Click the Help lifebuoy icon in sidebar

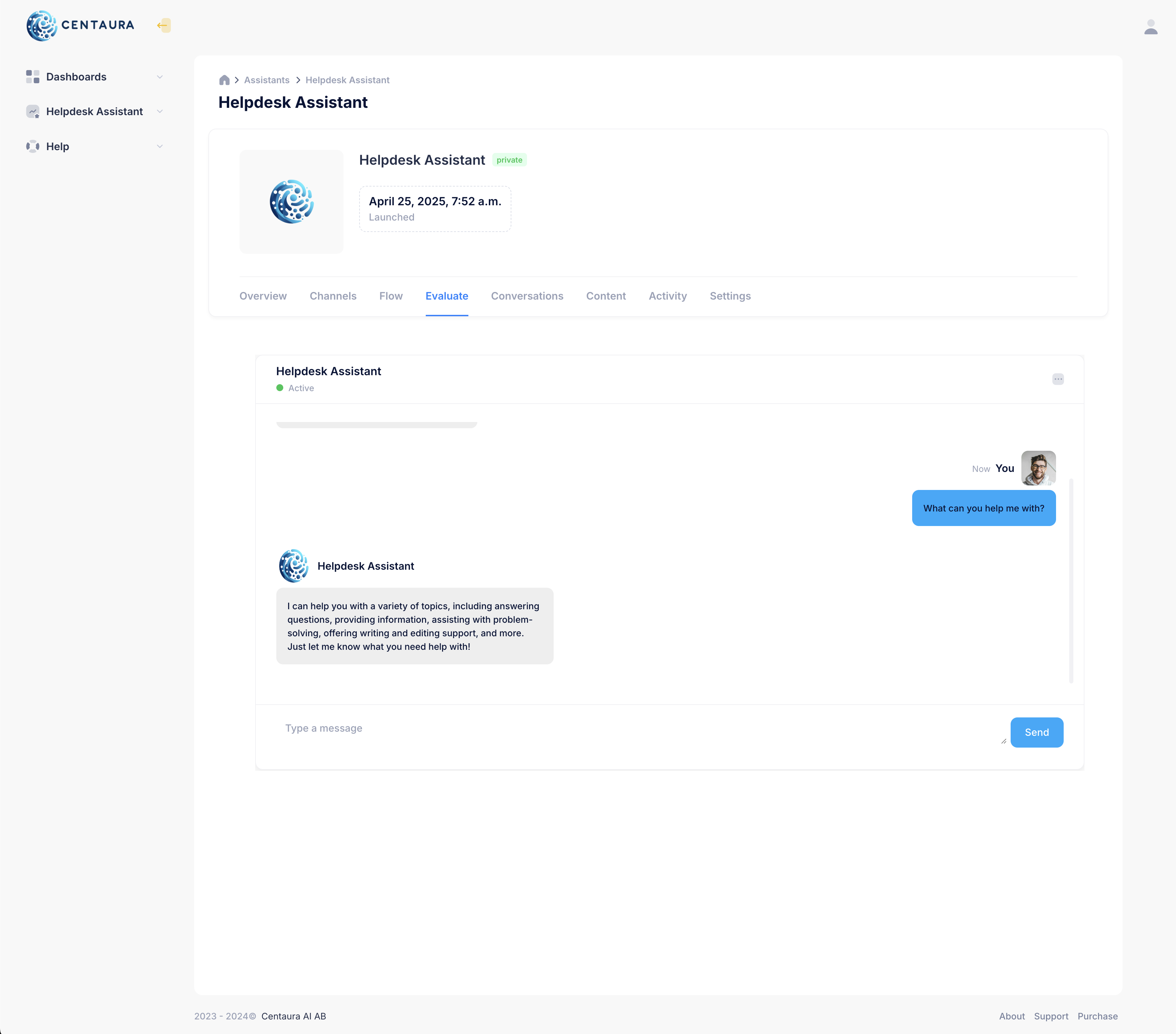click(x=33, y=146)
